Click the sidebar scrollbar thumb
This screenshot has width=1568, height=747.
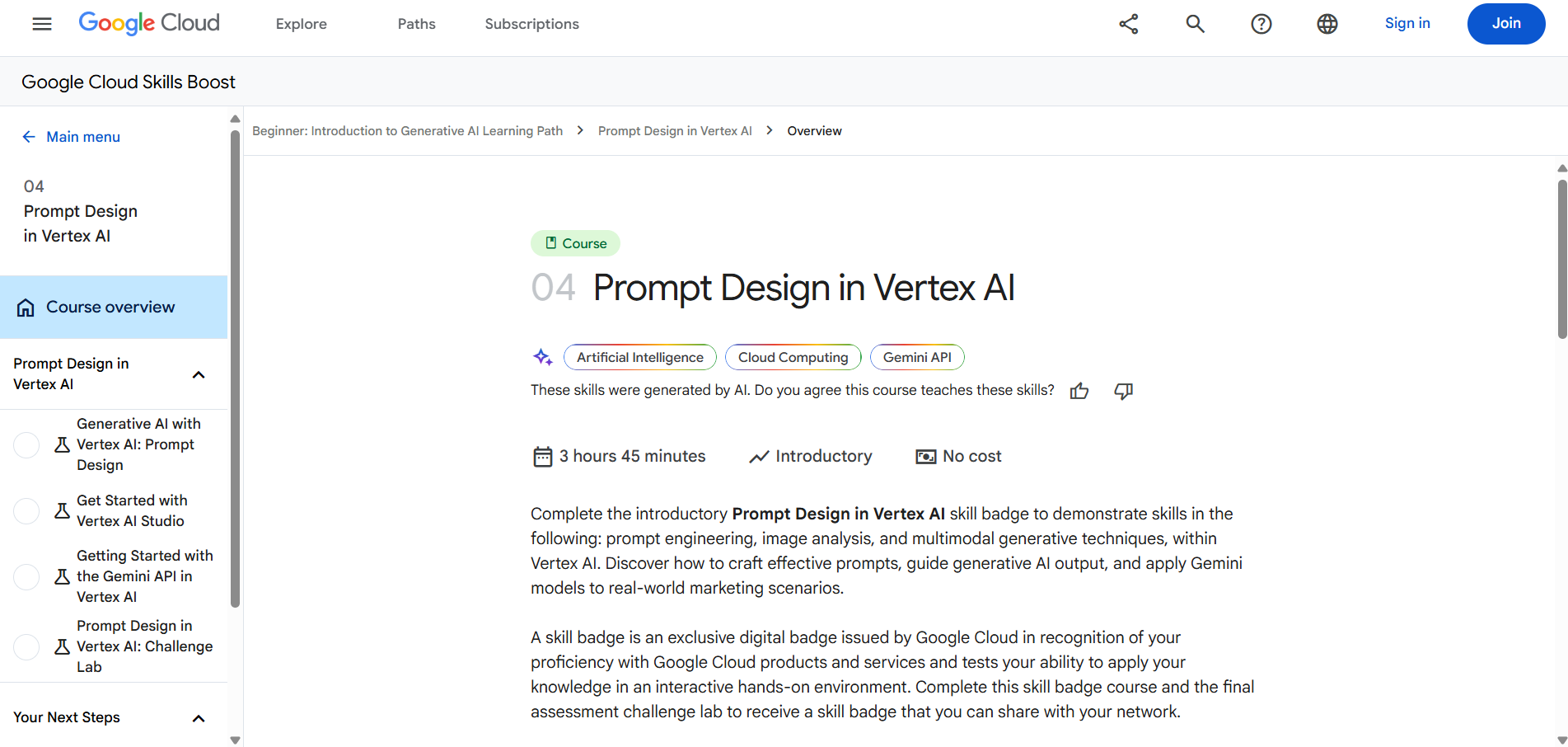click(x=235, y=369)
